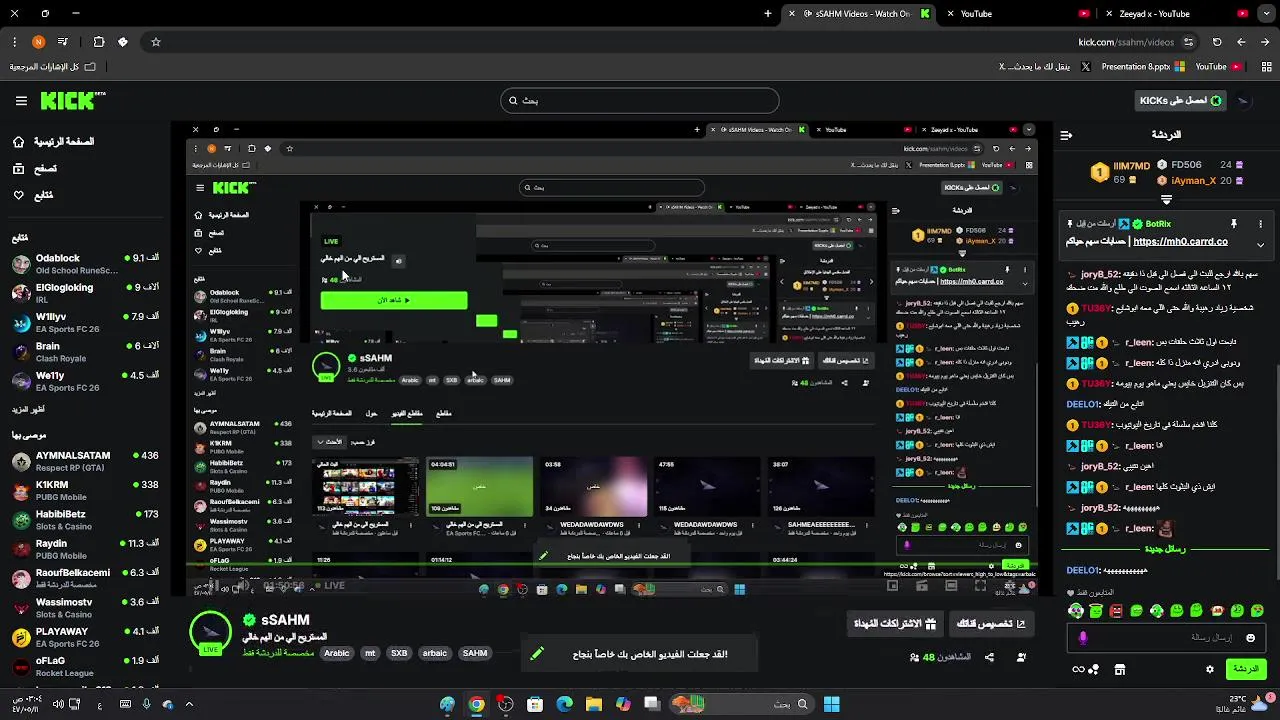Click the infinity icon below chat
The width and height of the screenshot is (1280, 720).
coord(1078,669)
